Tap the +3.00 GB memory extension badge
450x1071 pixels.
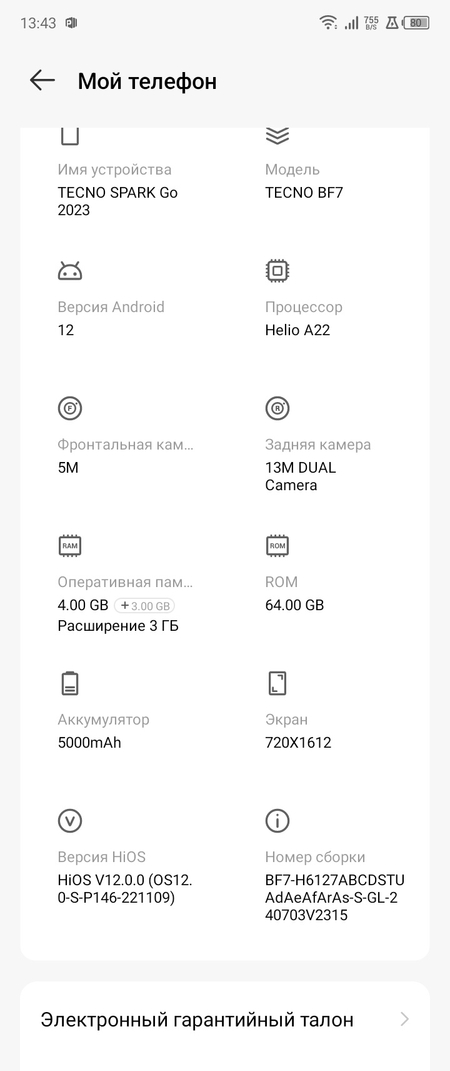pos(145,605)
